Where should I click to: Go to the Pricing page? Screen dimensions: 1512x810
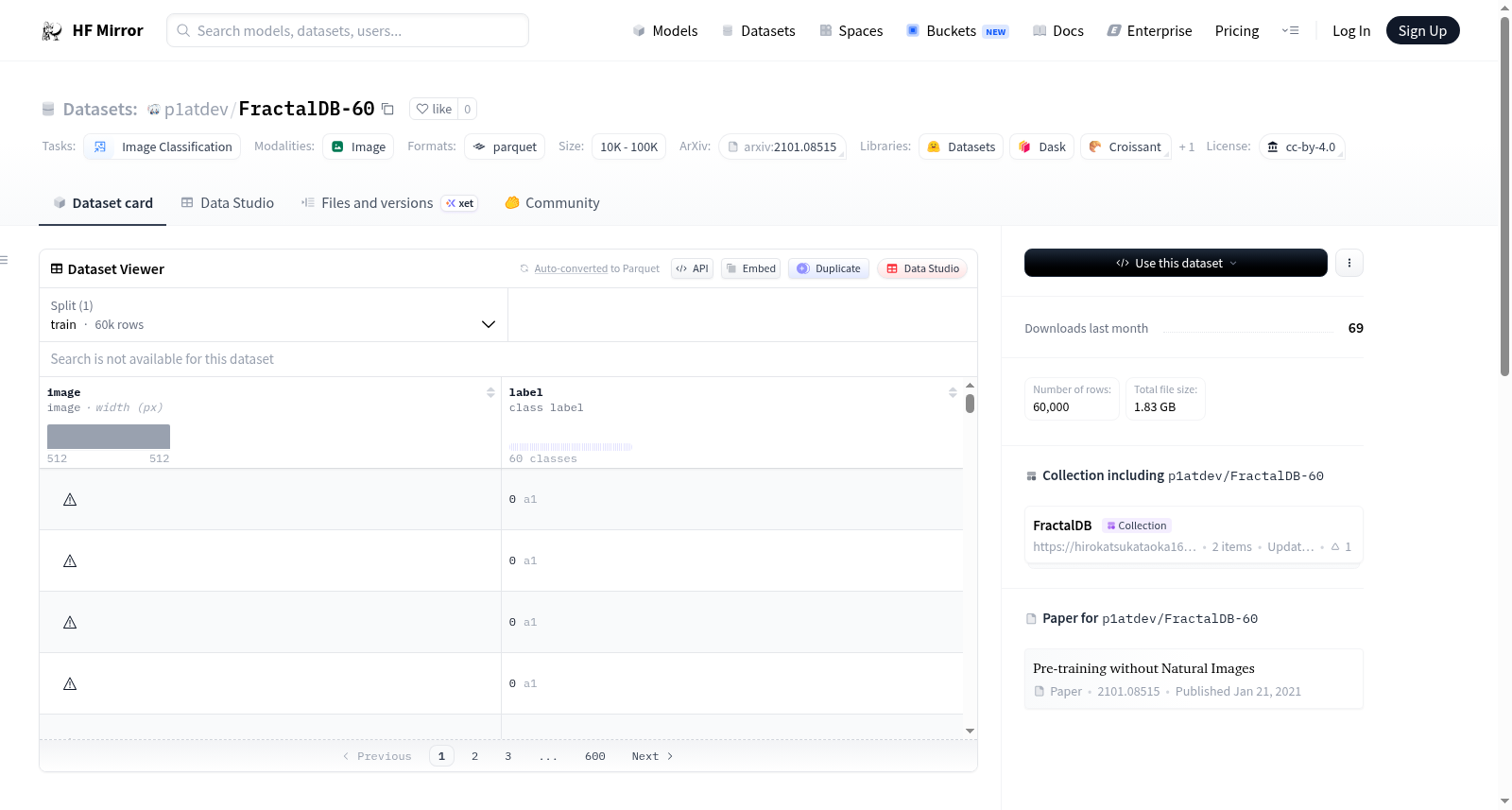click(x=1237, y=31)
